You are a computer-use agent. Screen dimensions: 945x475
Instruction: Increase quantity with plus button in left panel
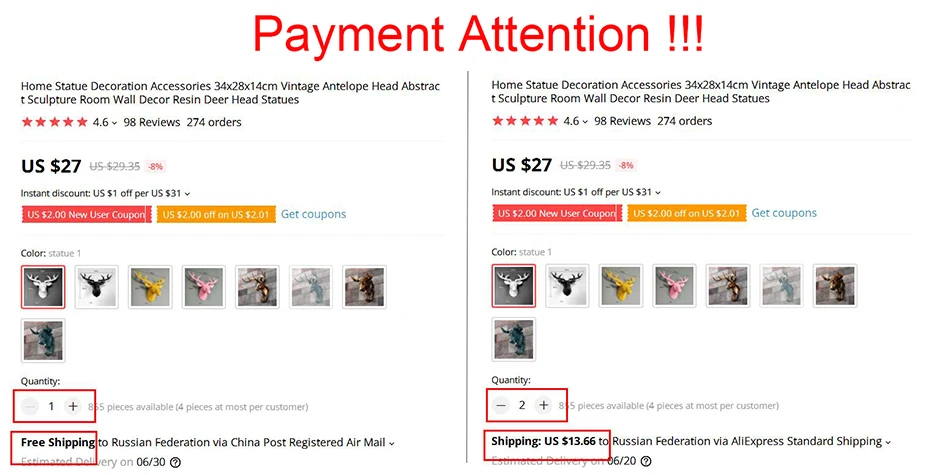(x=73, y=406)
